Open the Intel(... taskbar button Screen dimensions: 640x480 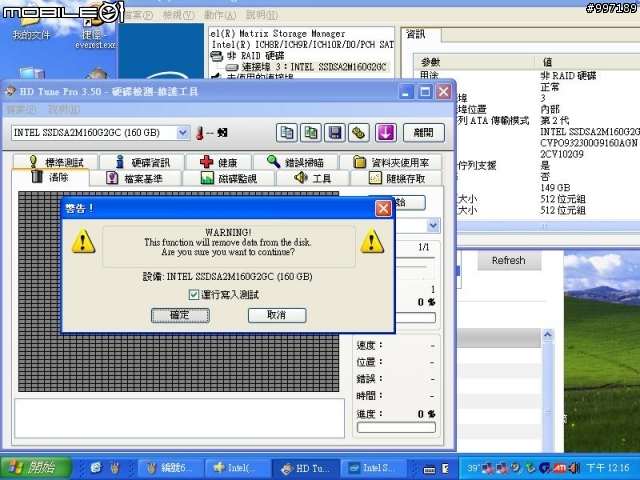(238, 468)
